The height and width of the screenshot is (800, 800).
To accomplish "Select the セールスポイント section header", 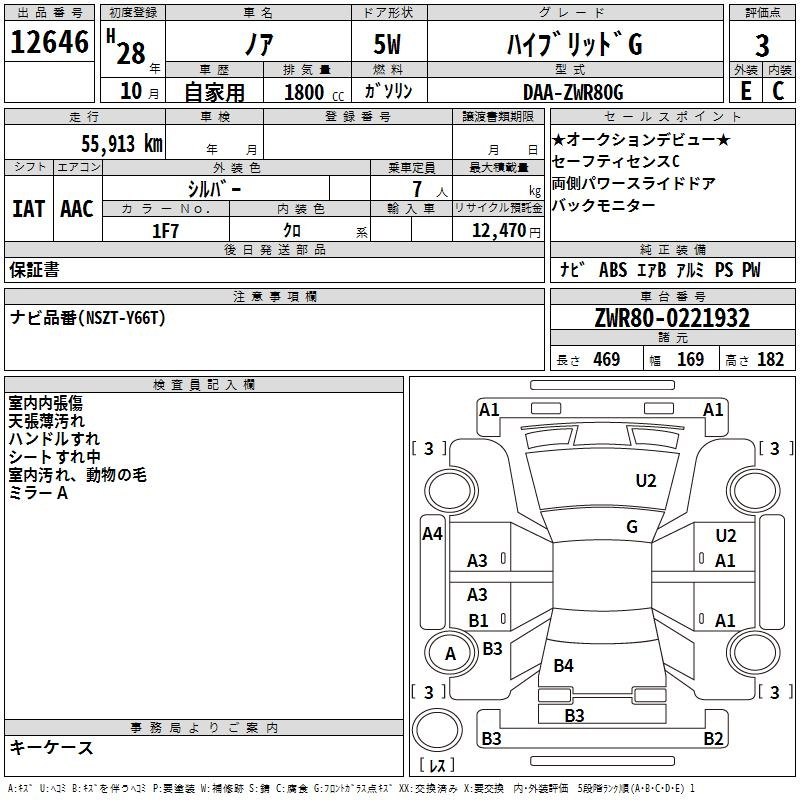I will click(672, 116).
